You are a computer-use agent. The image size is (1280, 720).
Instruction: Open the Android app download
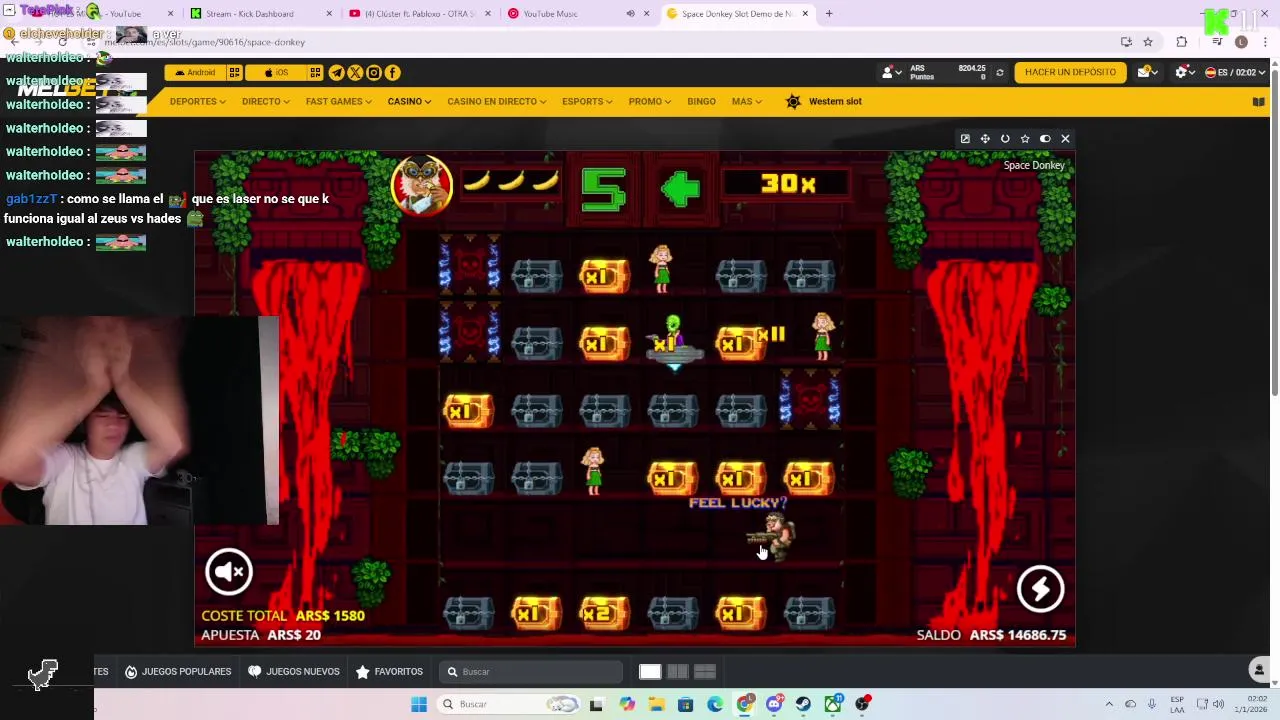(195, 72)
